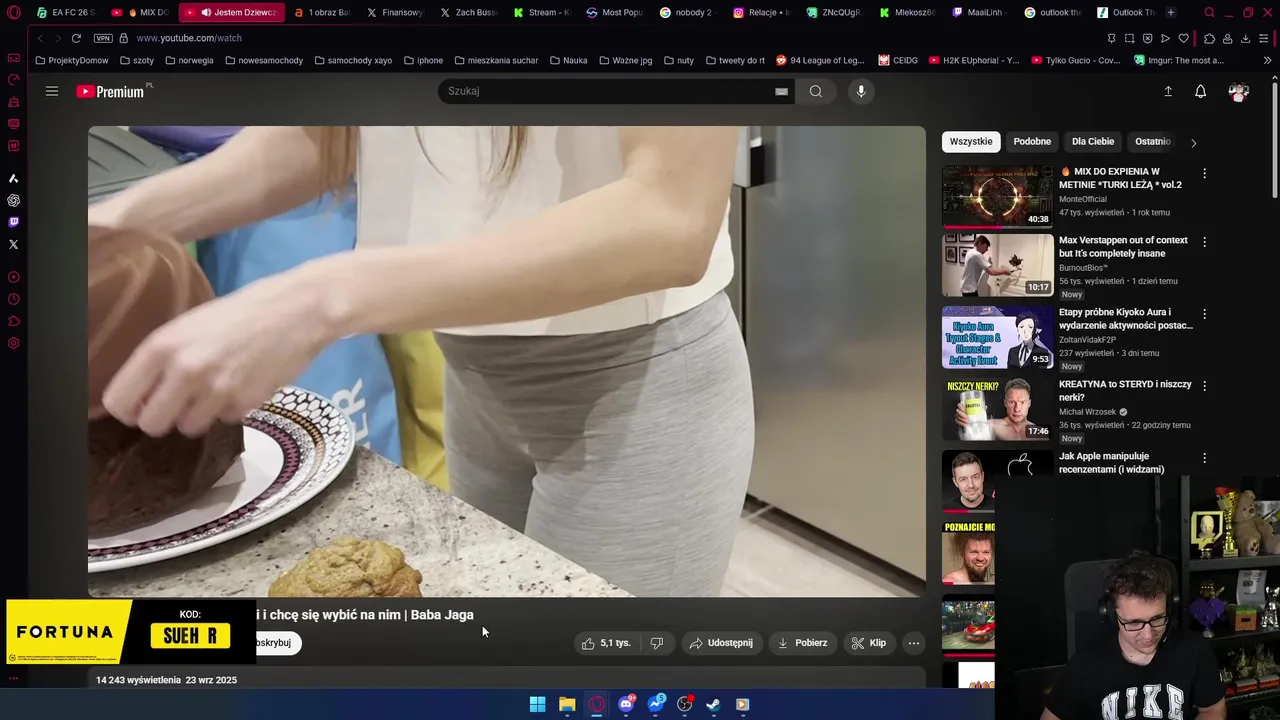This screenshot has width=1280, height=720.
Task: Open Aria AI in Opera sidebar
Action: (x=13, y=178)
